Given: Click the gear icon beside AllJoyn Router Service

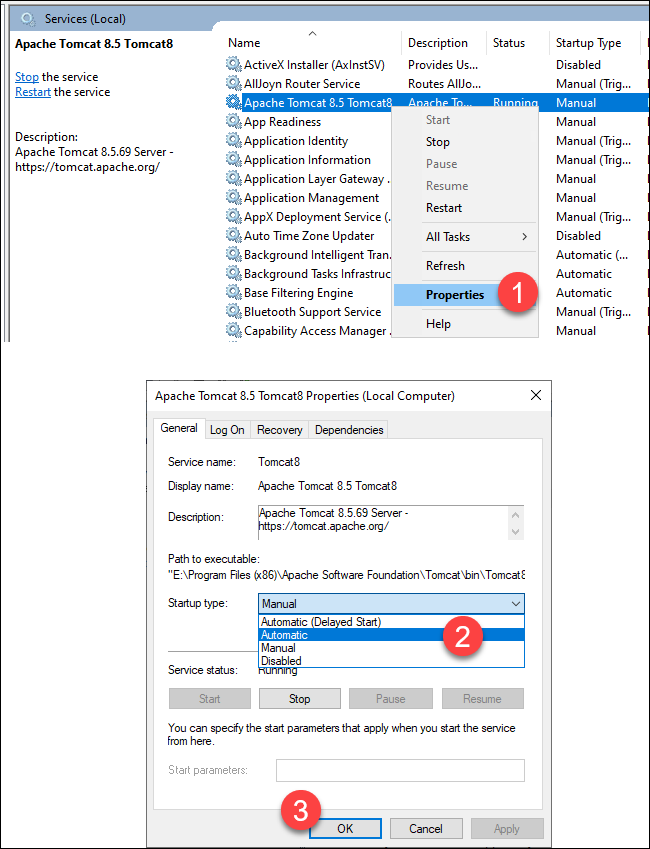Looking at the screenshot, I should pos(233,83).
